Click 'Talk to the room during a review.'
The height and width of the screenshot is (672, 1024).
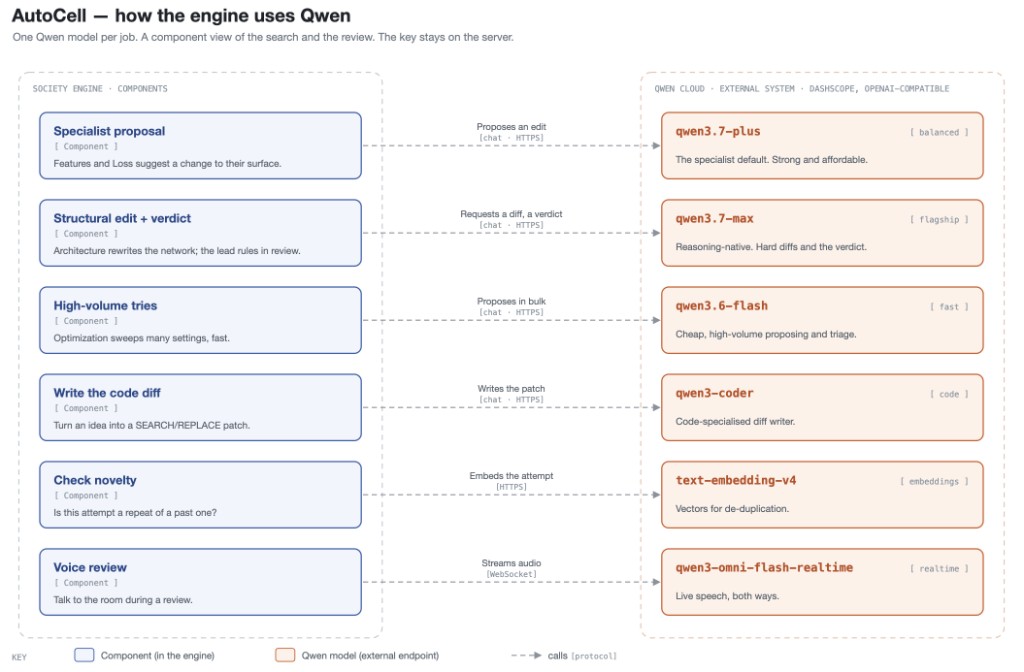click(x=123, y=600)
